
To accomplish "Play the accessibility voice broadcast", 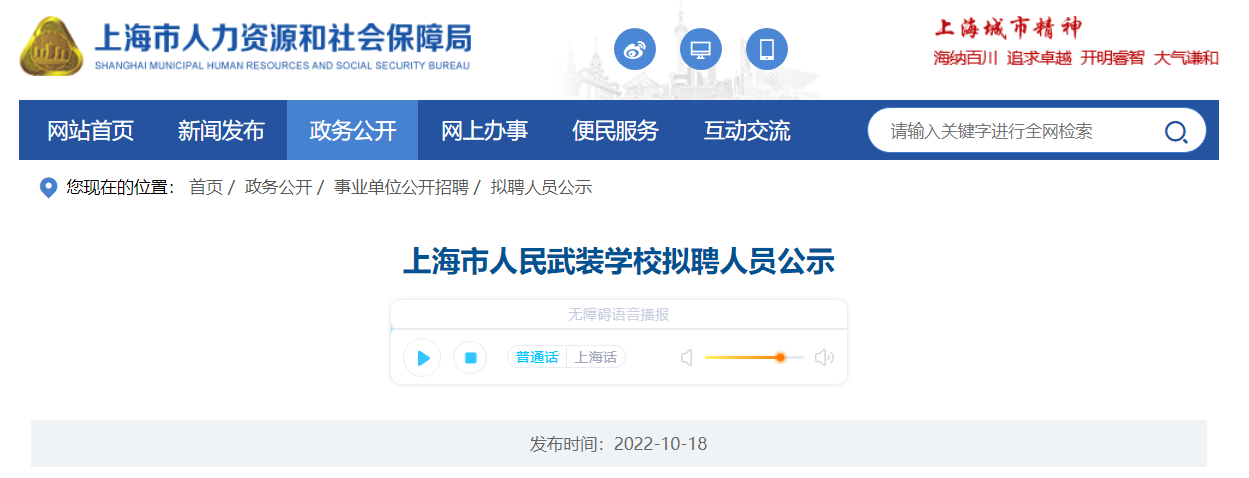I will (x=422, y=357).
